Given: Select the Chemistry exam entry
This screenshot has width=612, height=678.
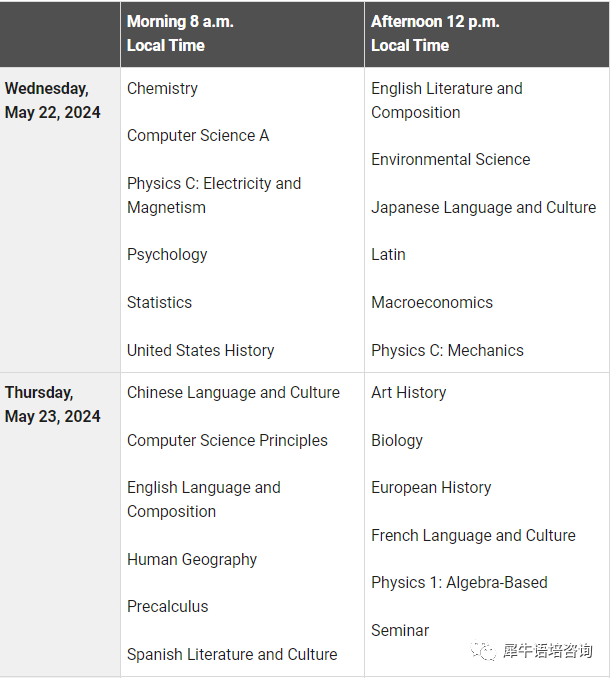Looking at the screenshot, I should (x=162, y=89).
